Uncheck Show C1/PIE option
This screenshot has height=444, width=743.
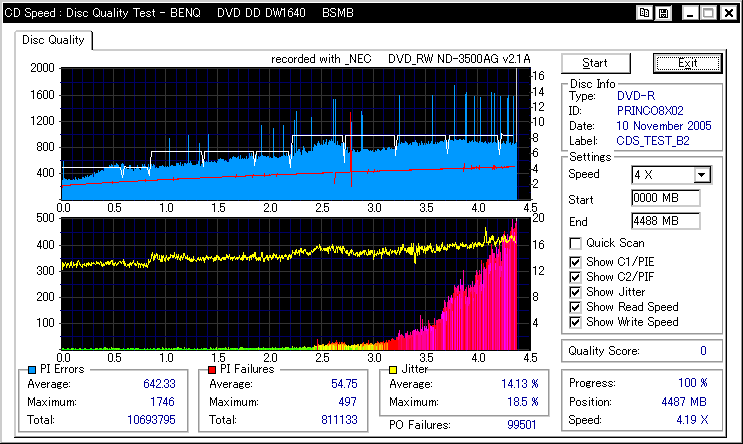575,262
